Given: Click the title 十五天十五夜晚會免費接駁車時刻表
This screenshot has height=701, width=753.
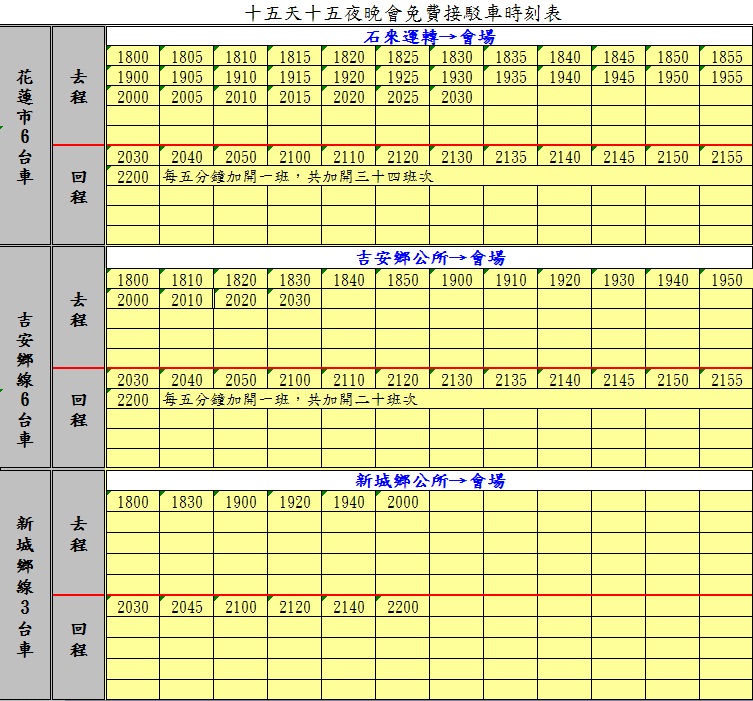Looking at the screenshot, I should click(x=403, y=13).
